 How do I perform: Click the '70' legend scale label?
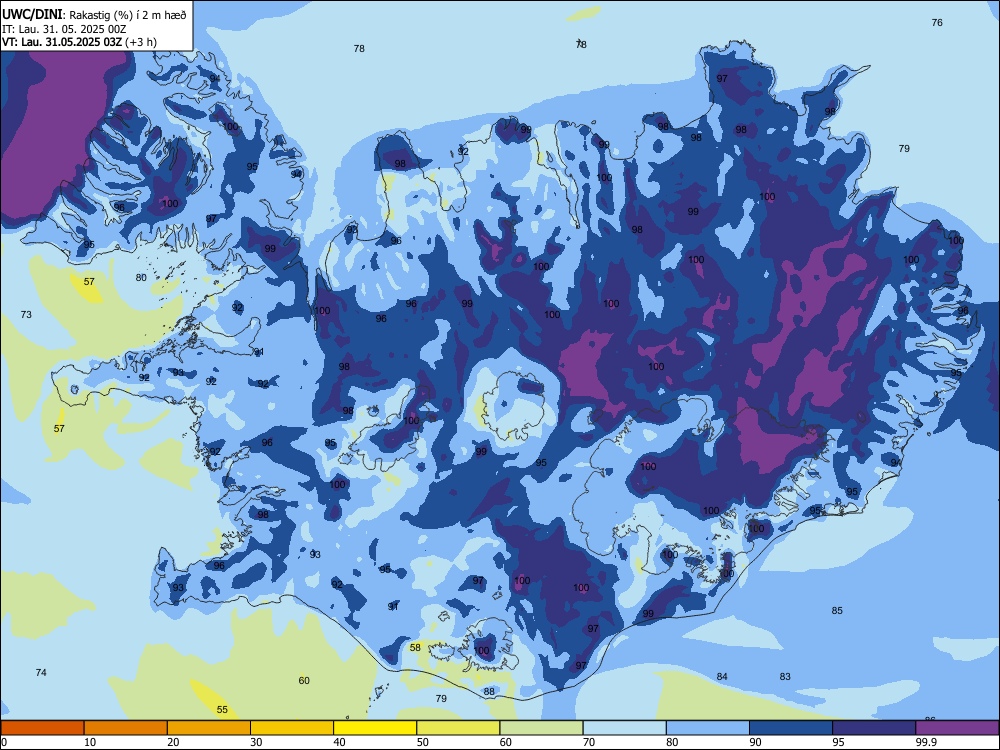click(x=589, y=742)
